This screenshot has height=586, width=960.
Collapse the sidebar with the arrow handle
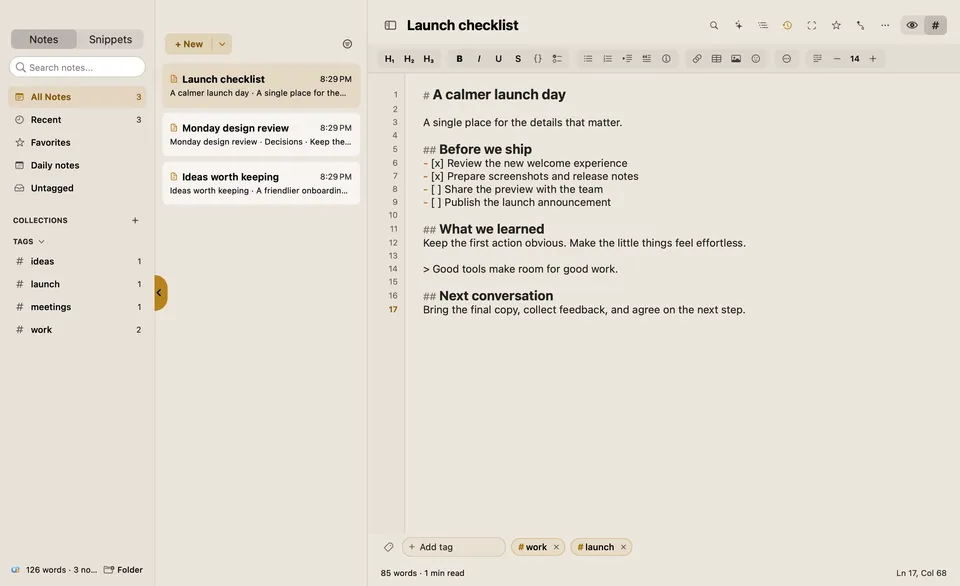pos(160,293)
